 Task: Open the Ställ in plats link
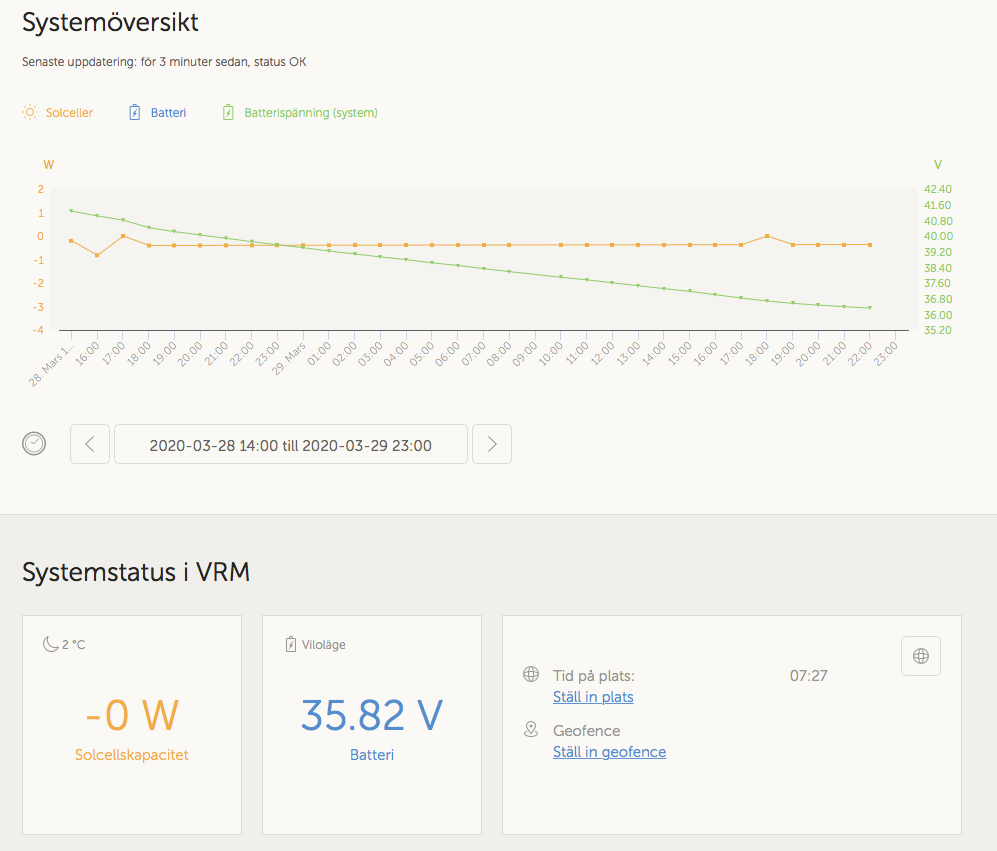[x=593, y=697]
